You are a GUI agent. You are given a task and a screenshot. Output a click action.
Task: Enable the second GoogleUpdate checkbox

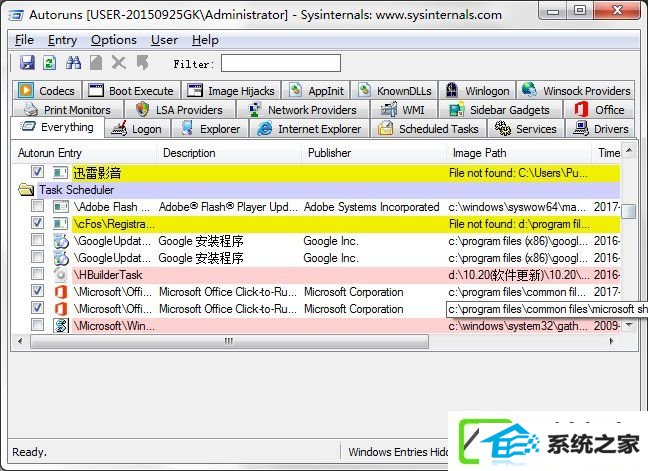pos(37,257)
